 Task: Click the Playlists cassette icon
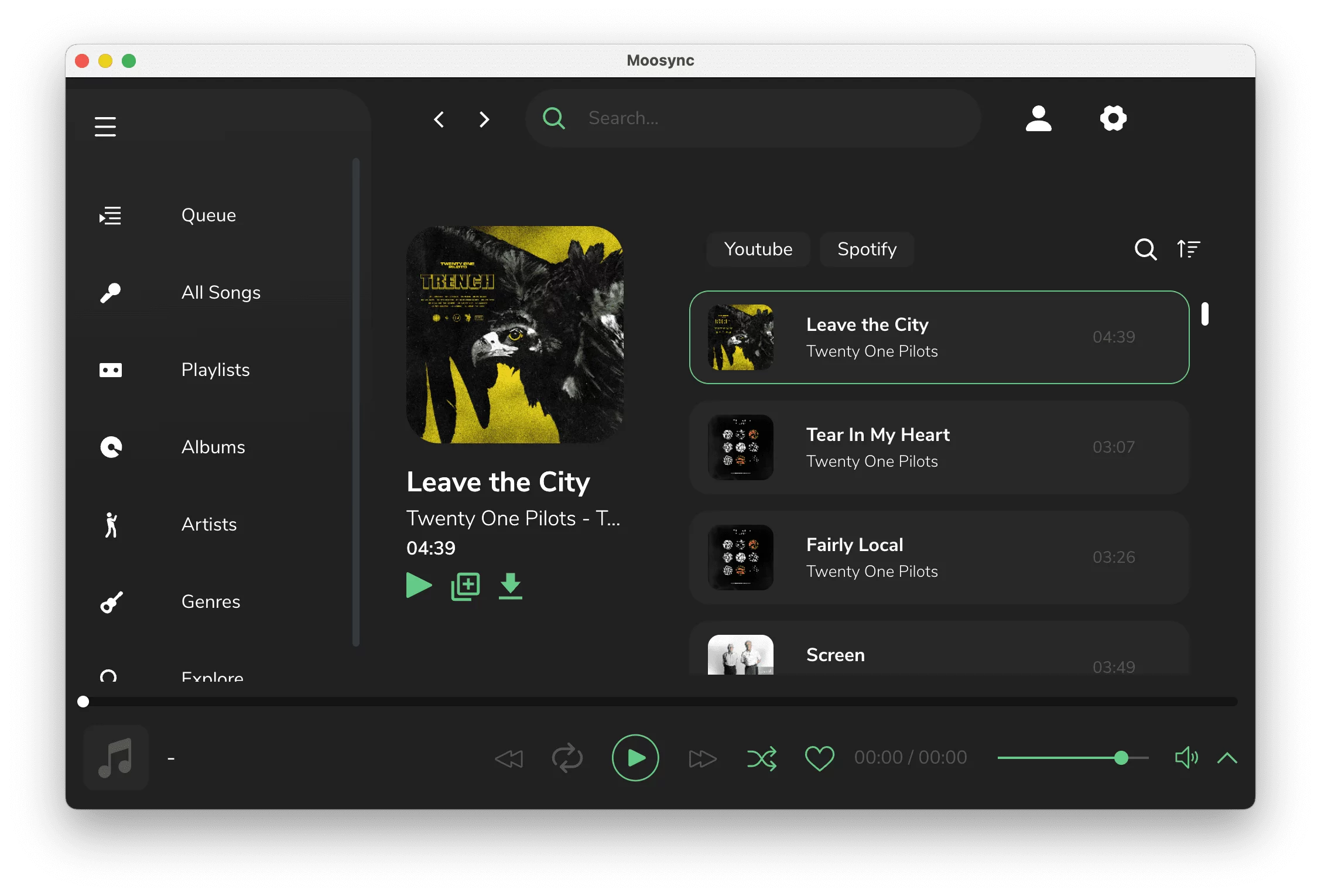110,370
